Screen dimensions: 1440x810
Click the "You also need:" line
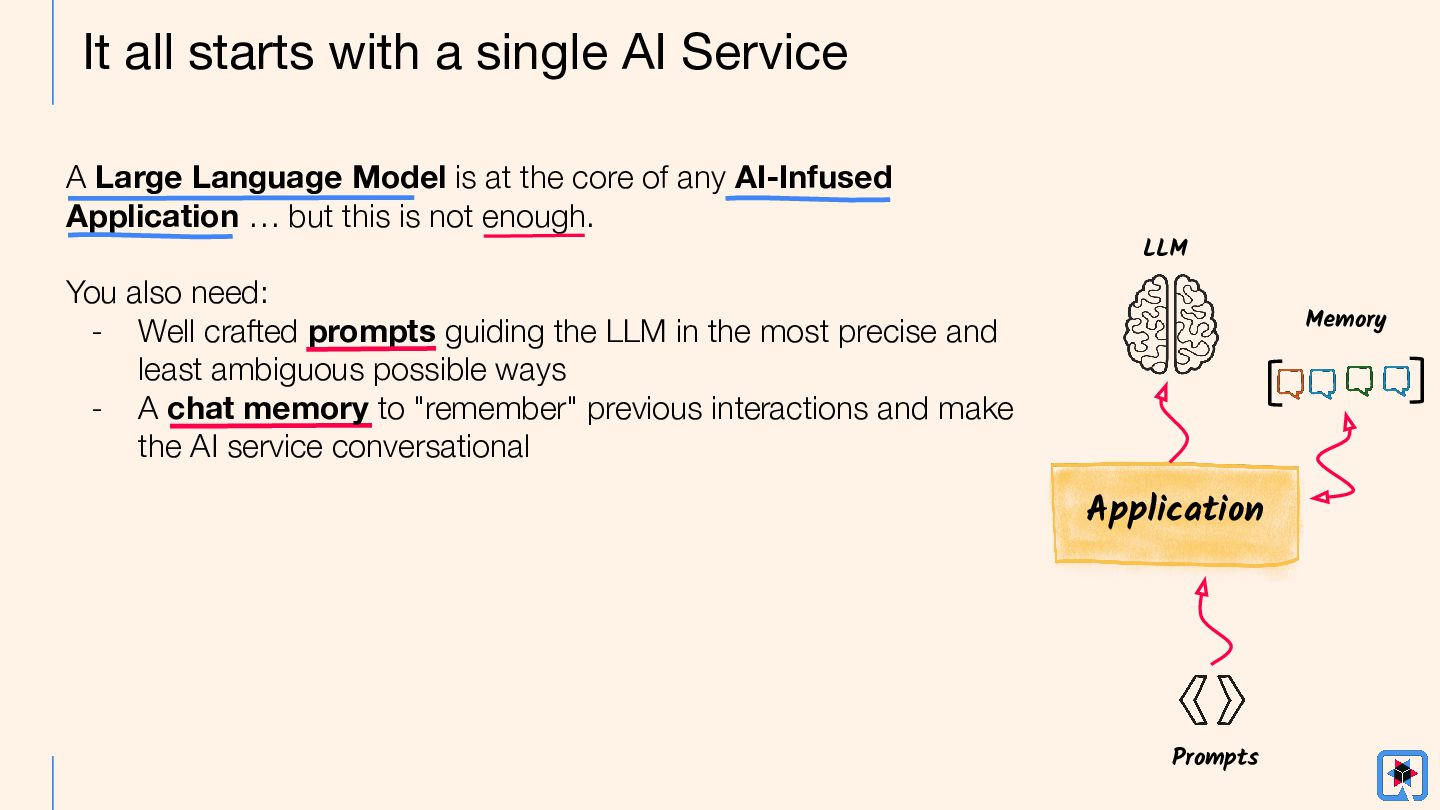[x=166, y=293]
